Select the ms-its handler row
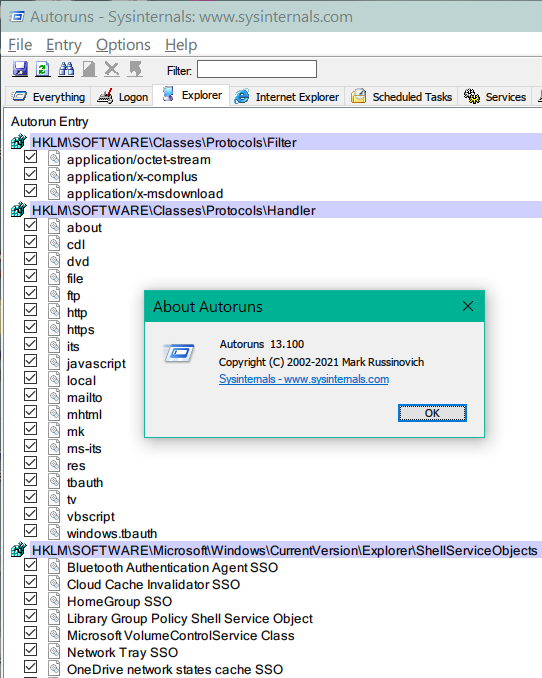 coord(84,448)
